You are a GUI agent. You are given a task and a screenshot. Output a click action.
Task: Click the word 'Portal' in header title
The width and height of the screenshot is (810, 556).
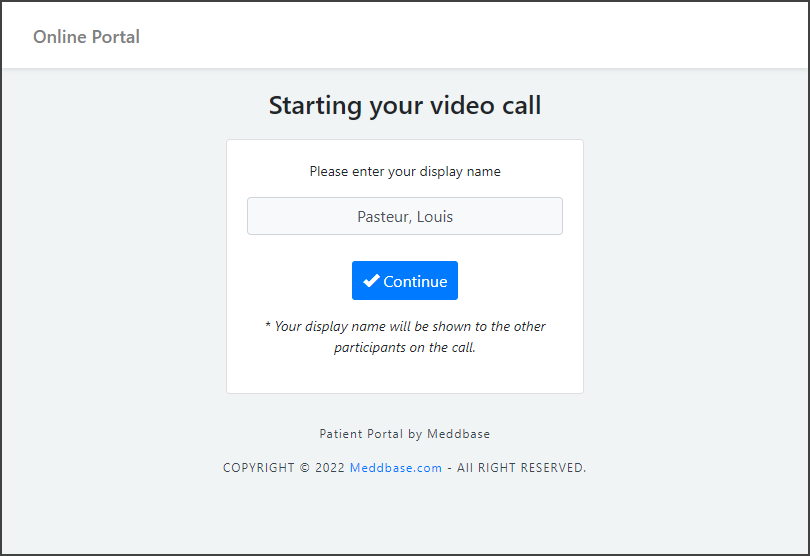pos(114,37)
